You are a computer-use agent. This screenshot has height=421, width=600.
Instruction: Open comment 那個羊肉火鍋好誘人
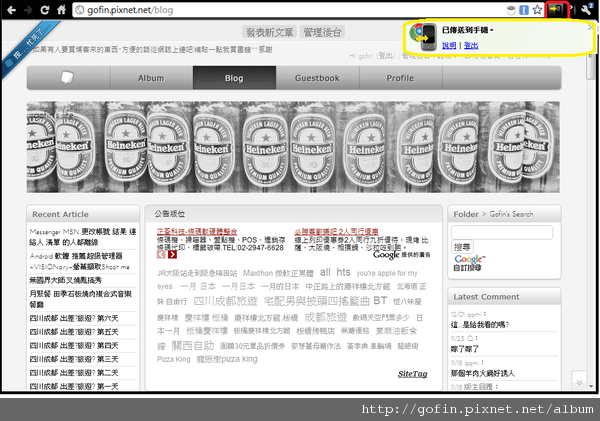tap(483, 373)
